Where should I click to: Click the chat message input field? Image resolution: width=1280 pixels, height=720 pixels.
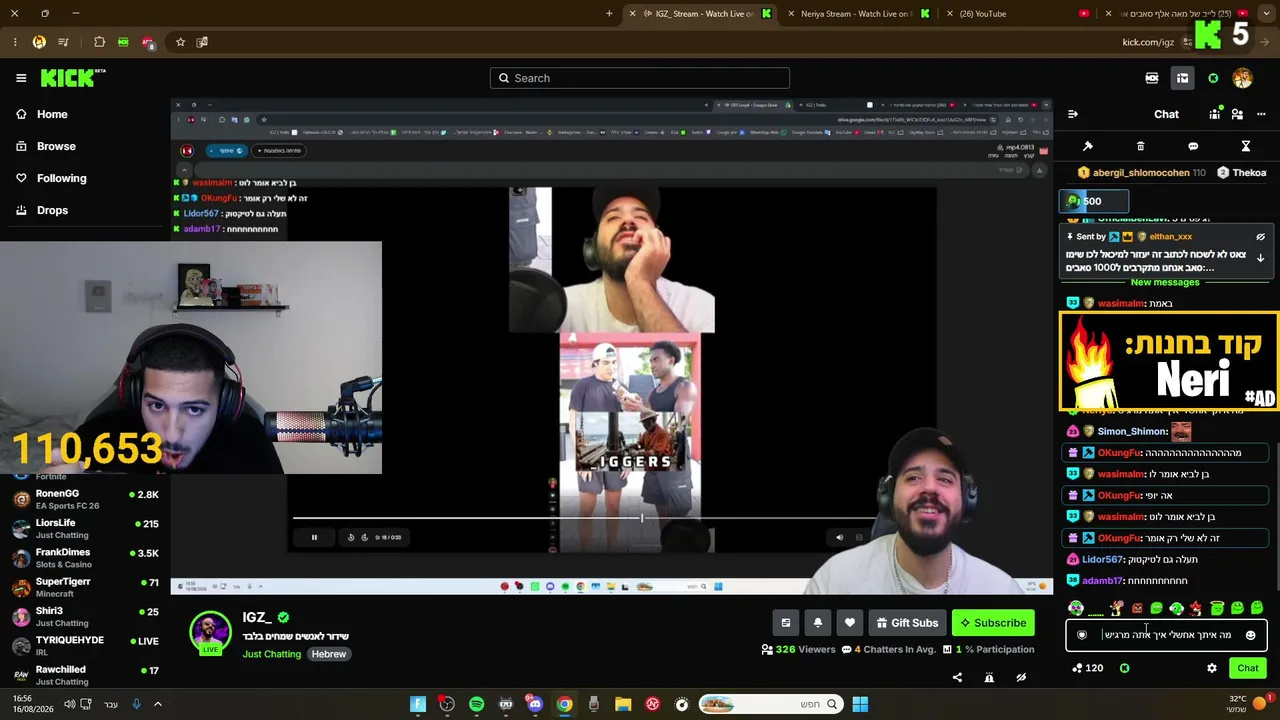[1167, 635]
